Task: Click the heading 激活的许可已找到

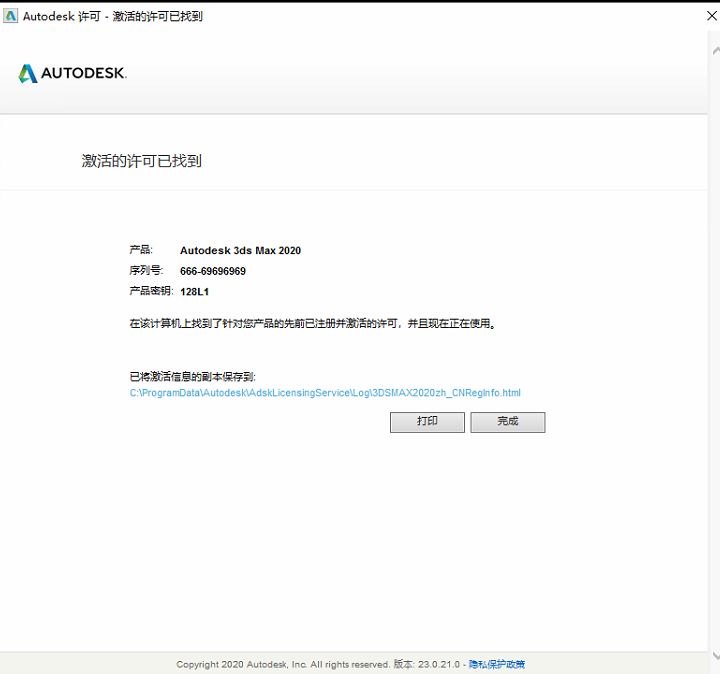Action: [141, 161]
